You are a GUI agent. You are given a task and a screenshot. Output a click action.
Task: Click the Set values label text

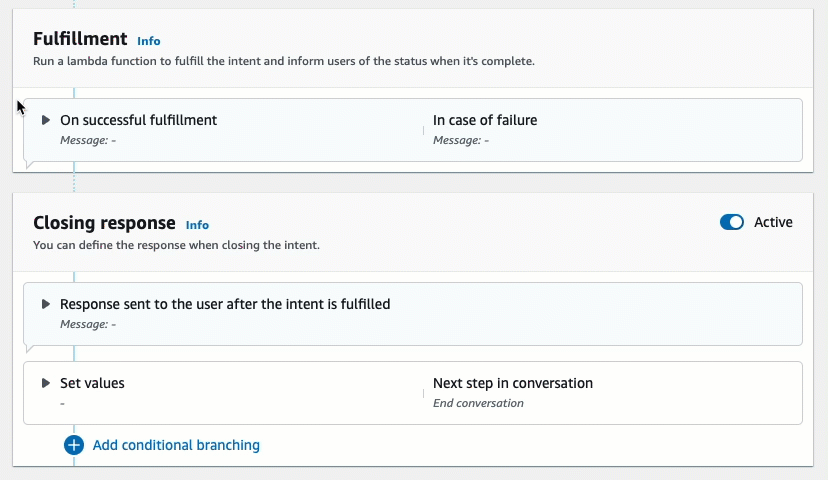coord(92,383)
